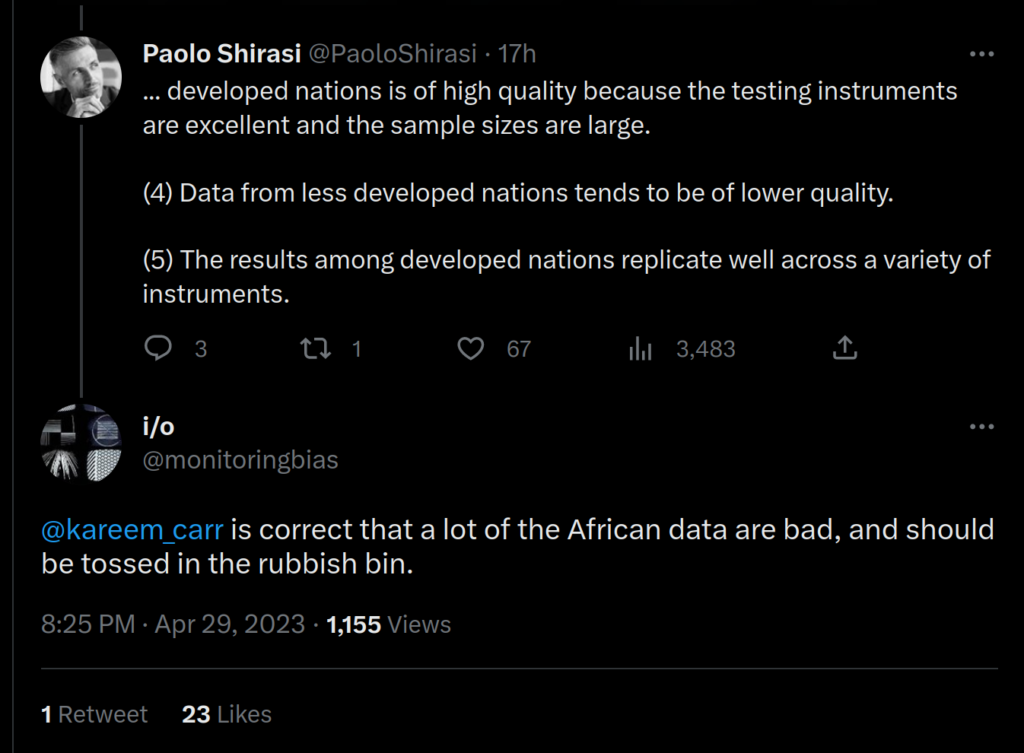Reply to Paolo Shirasi's tweet
Screen dimensions: 1024x753
(159, 348)
